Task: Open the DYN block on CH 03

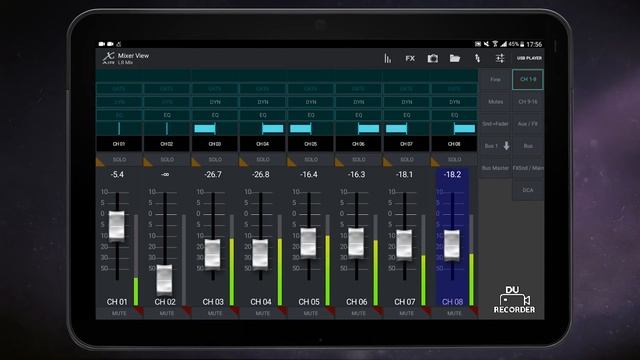Action: point(215,102)
